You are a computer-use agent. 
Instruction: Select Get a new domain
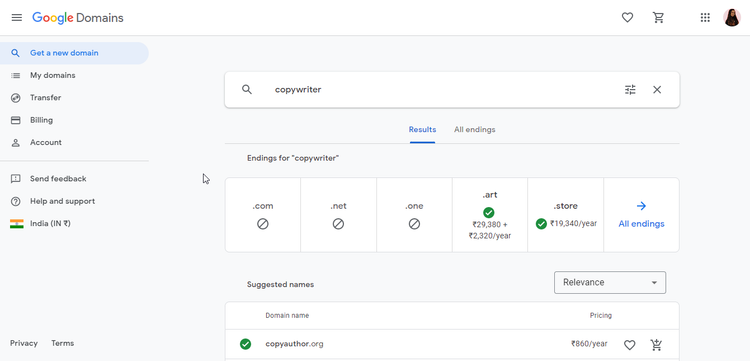pyautogui.click(x=74, y=53)
